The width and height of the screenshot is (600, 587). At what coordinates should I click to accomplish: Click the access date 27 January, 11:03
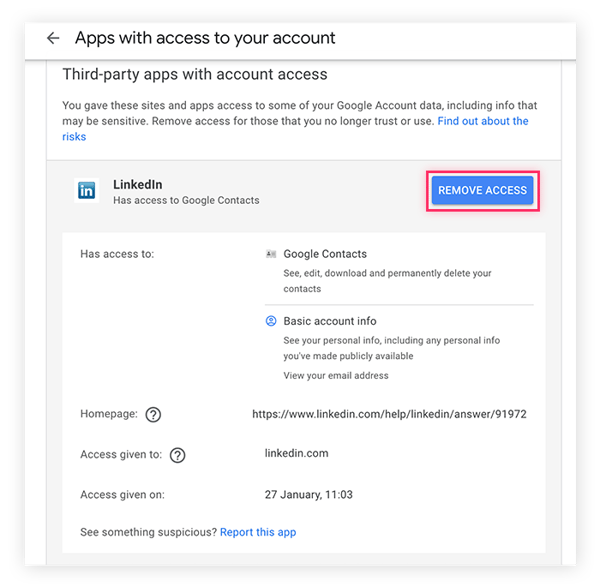click(308, 494)
